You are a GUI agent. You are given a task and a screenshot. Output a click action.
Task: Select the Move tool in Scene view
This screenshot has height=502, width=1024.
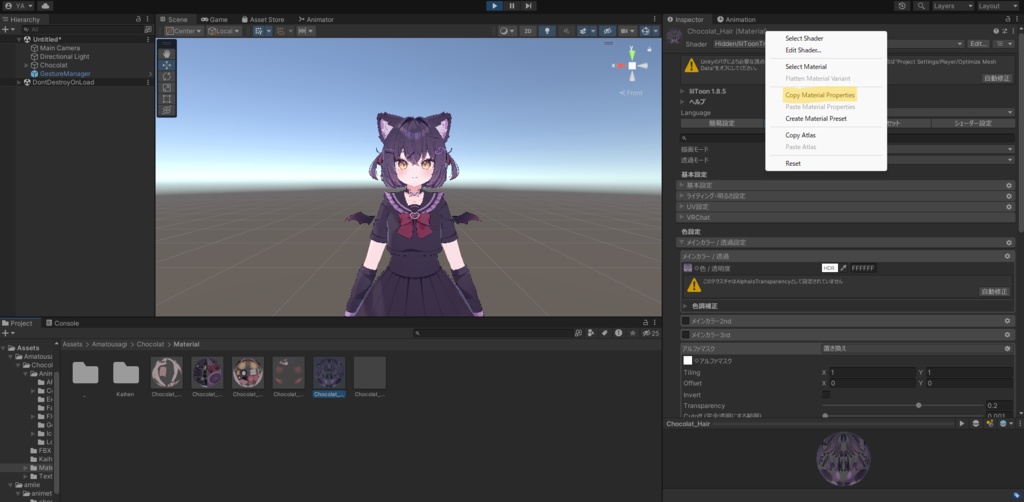[x=167, y=65]
